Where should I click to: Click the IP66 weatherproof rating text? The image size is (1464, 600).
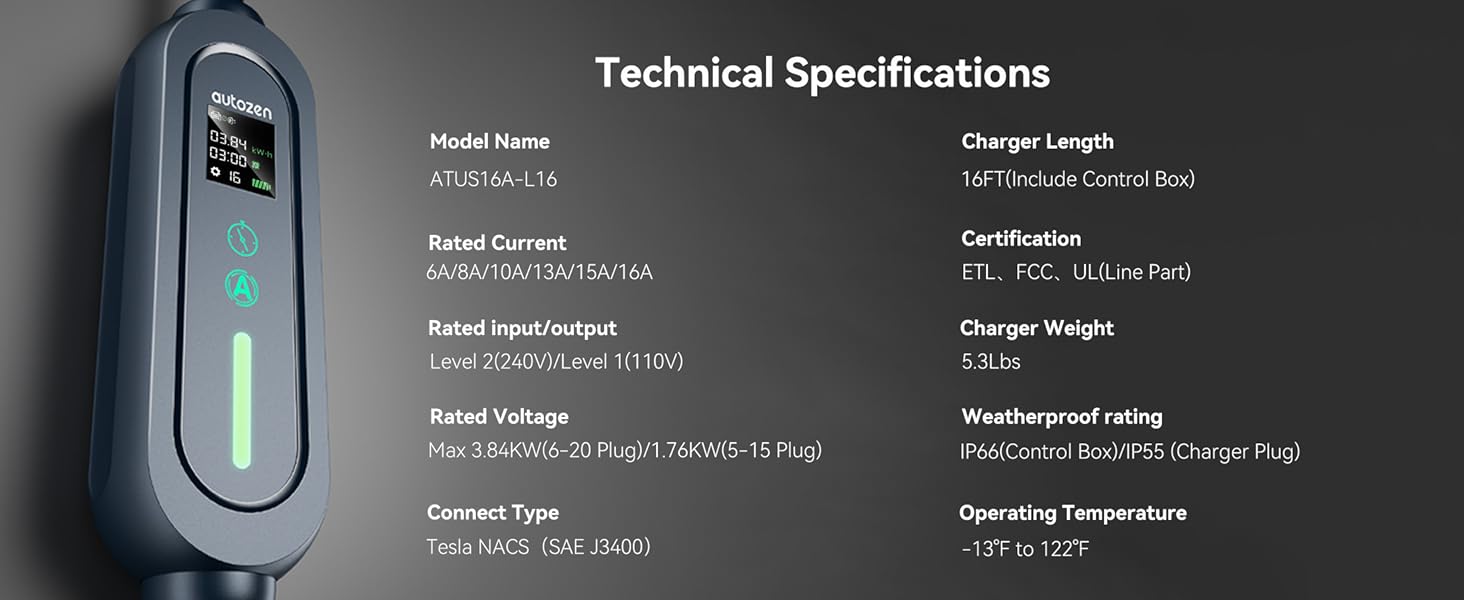click(1130, 452)
